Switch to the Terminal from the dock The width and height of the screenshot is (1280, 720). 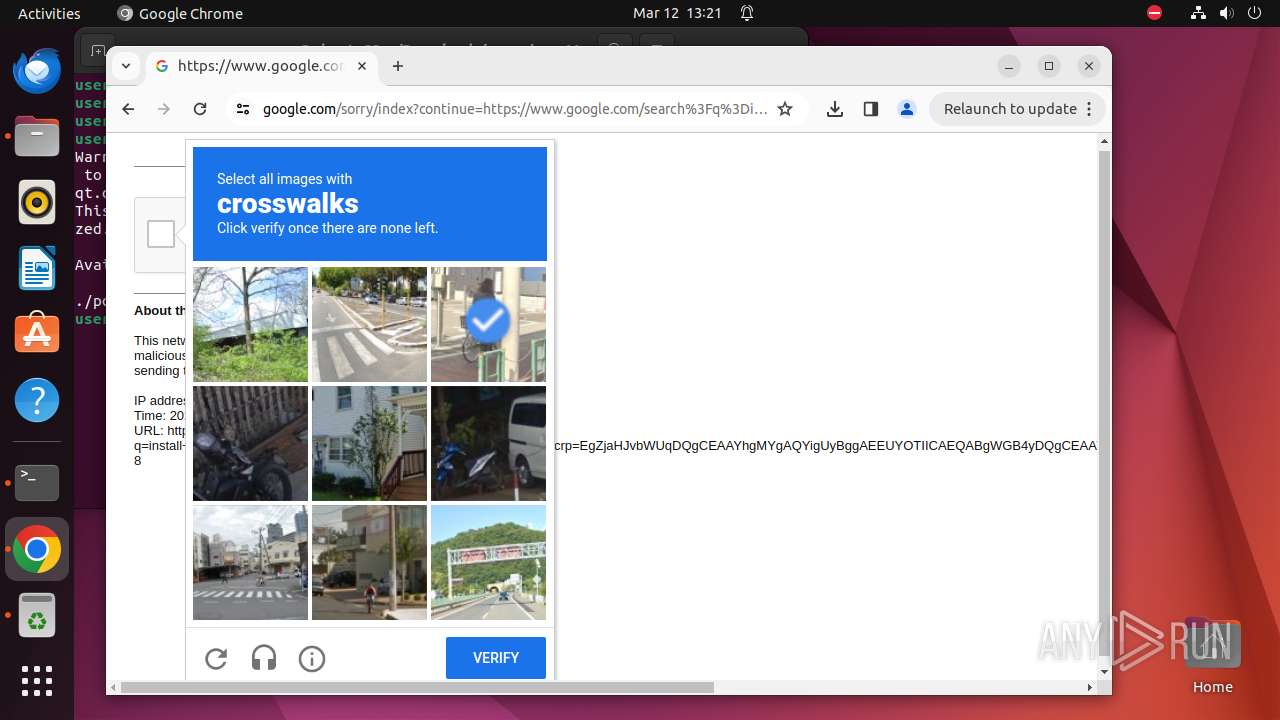(x=37, y=483)
